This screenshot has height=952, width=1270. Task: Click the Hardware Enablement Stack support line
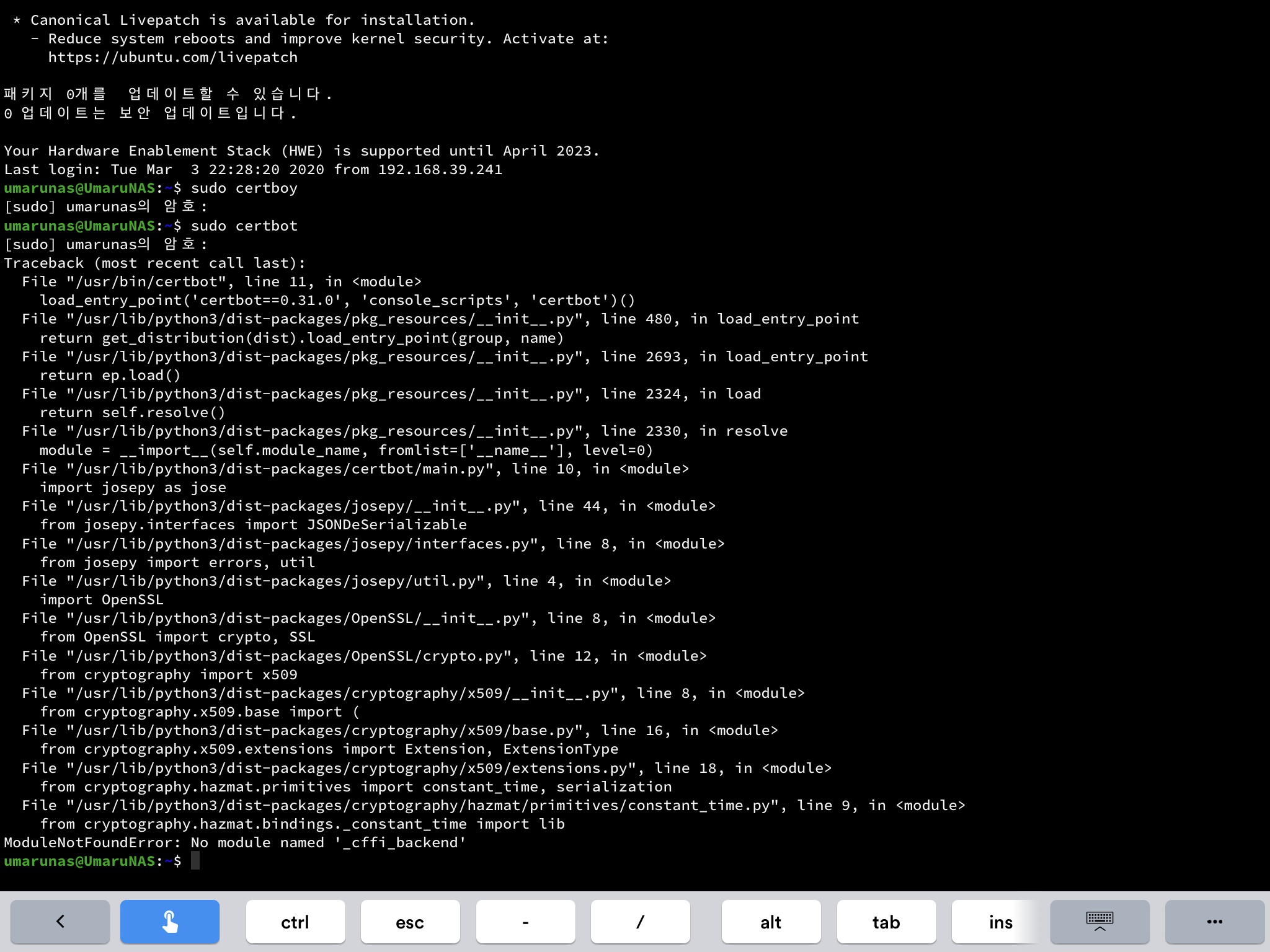click(302, 151)
